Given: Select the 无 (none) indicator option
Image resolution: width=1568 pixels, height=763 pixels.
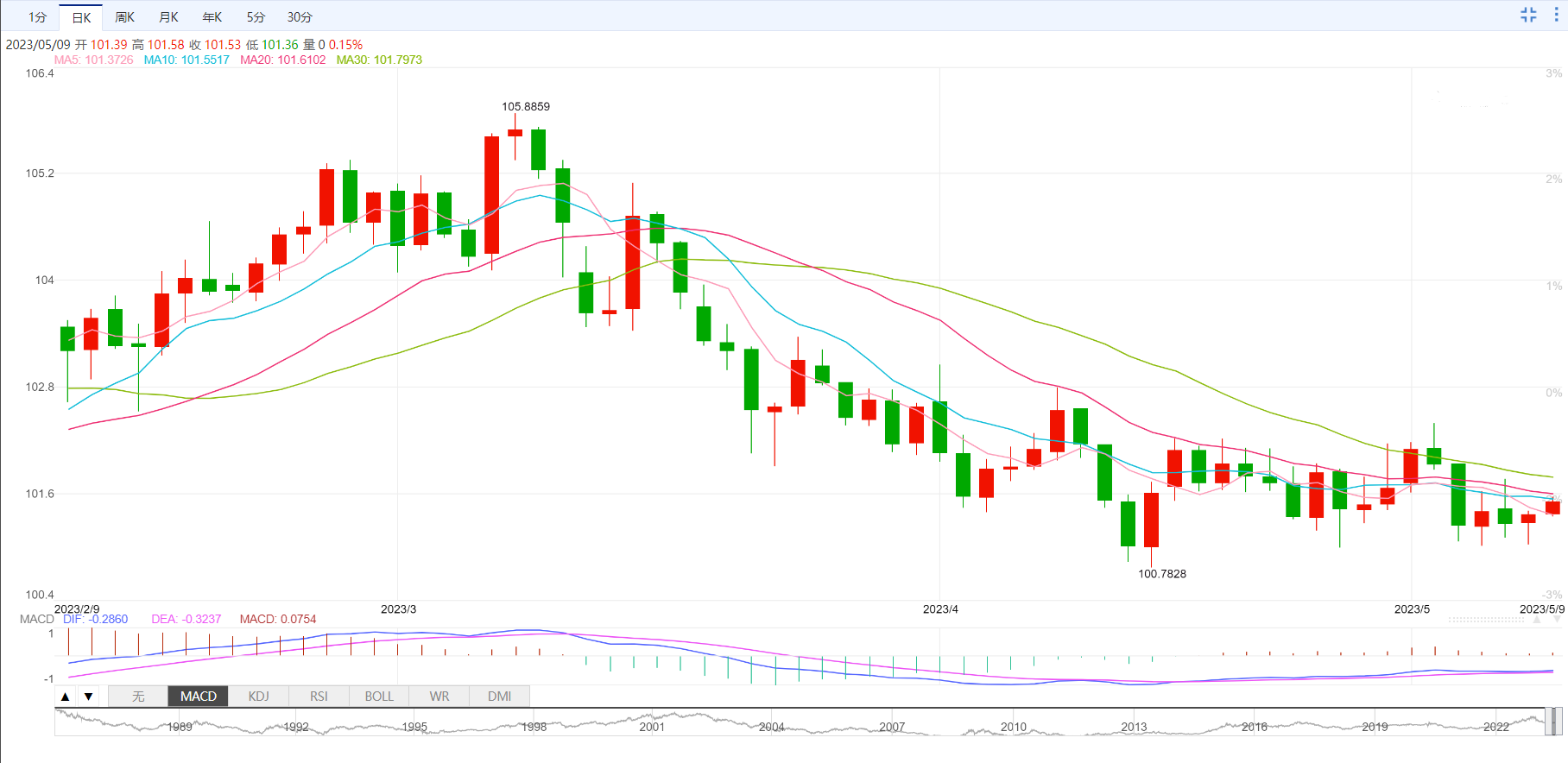Looking at the screenshot, I should [138, 697].
